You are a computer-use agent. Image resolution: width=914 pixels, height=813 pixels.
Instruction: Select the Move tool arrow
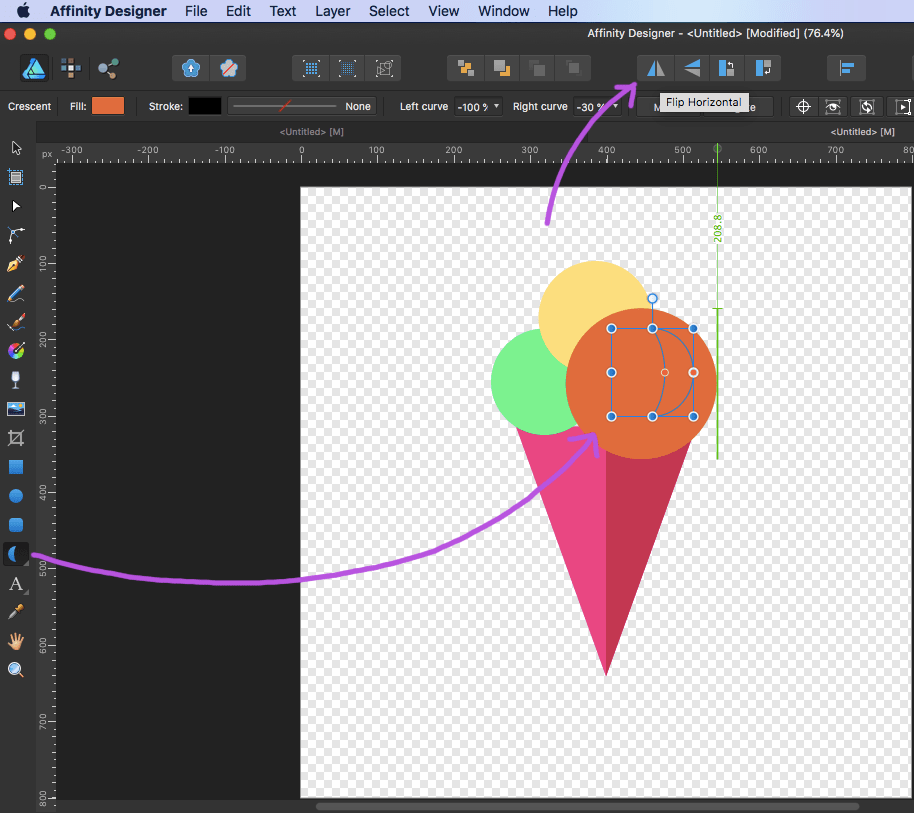tap(16, 148)
